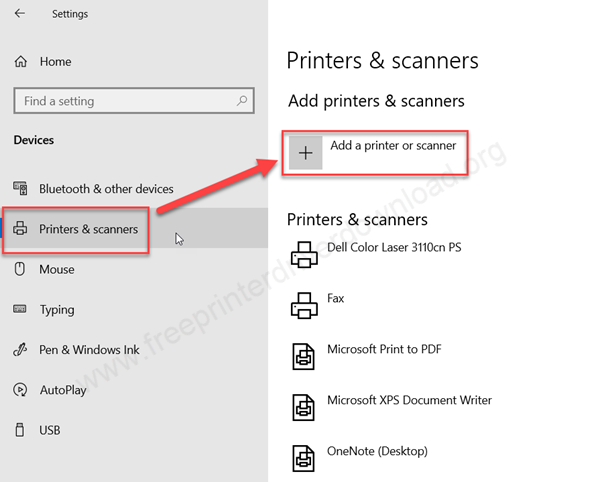This screenshot has height=482, width=600.
Task: Click the OneNote (Desktop) printer icon
Action: tap(304, 457)
